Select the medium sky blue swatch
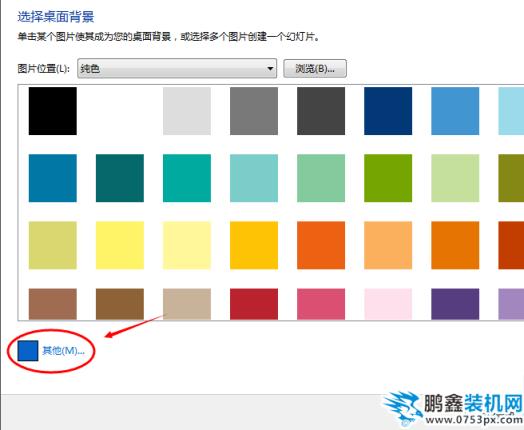The height and width of the screenshot is (430, 524). click(455, 111)
